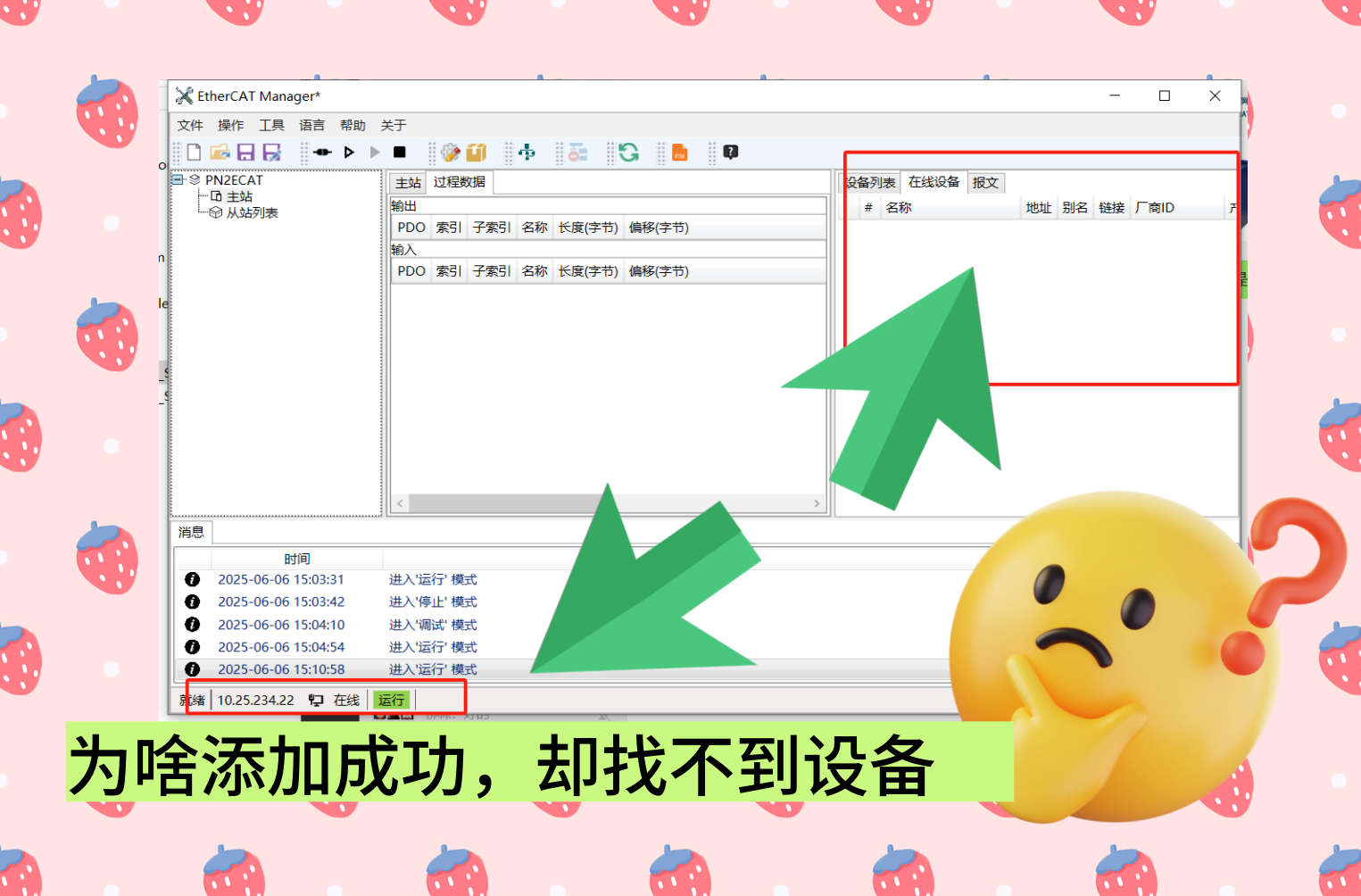1361x896 pixels.
Task: Create a new project file
Action: (x=194, y=153)
